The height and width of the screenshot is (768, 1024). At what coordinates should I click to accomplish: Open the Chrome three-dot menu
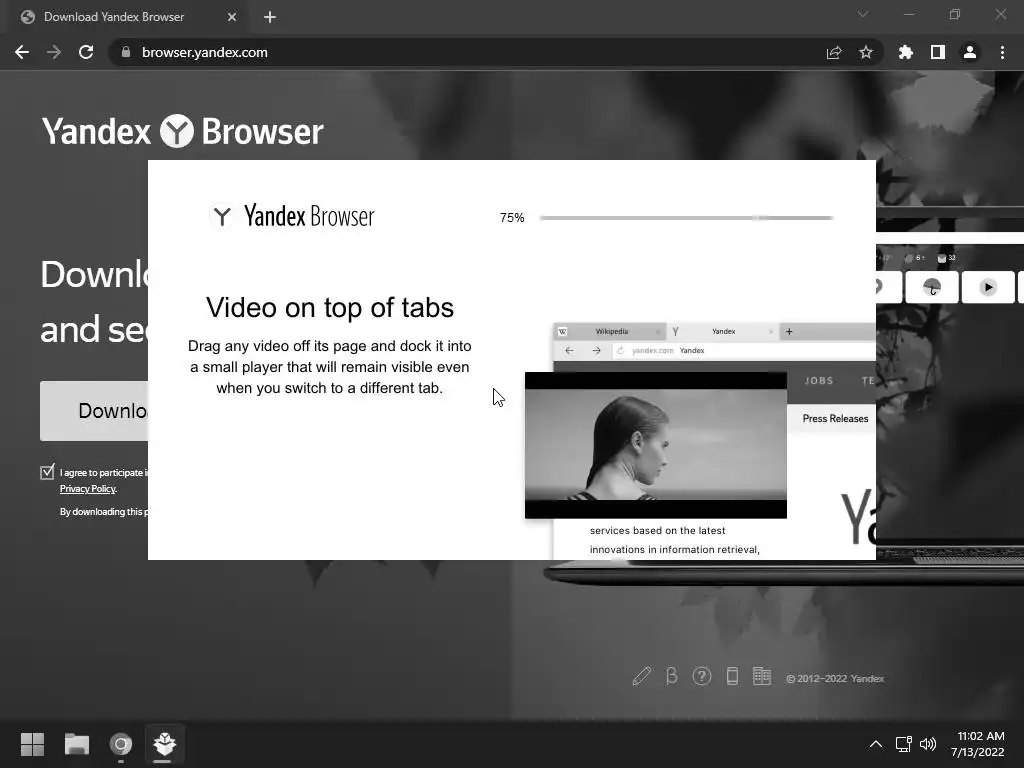point(1002,52)
